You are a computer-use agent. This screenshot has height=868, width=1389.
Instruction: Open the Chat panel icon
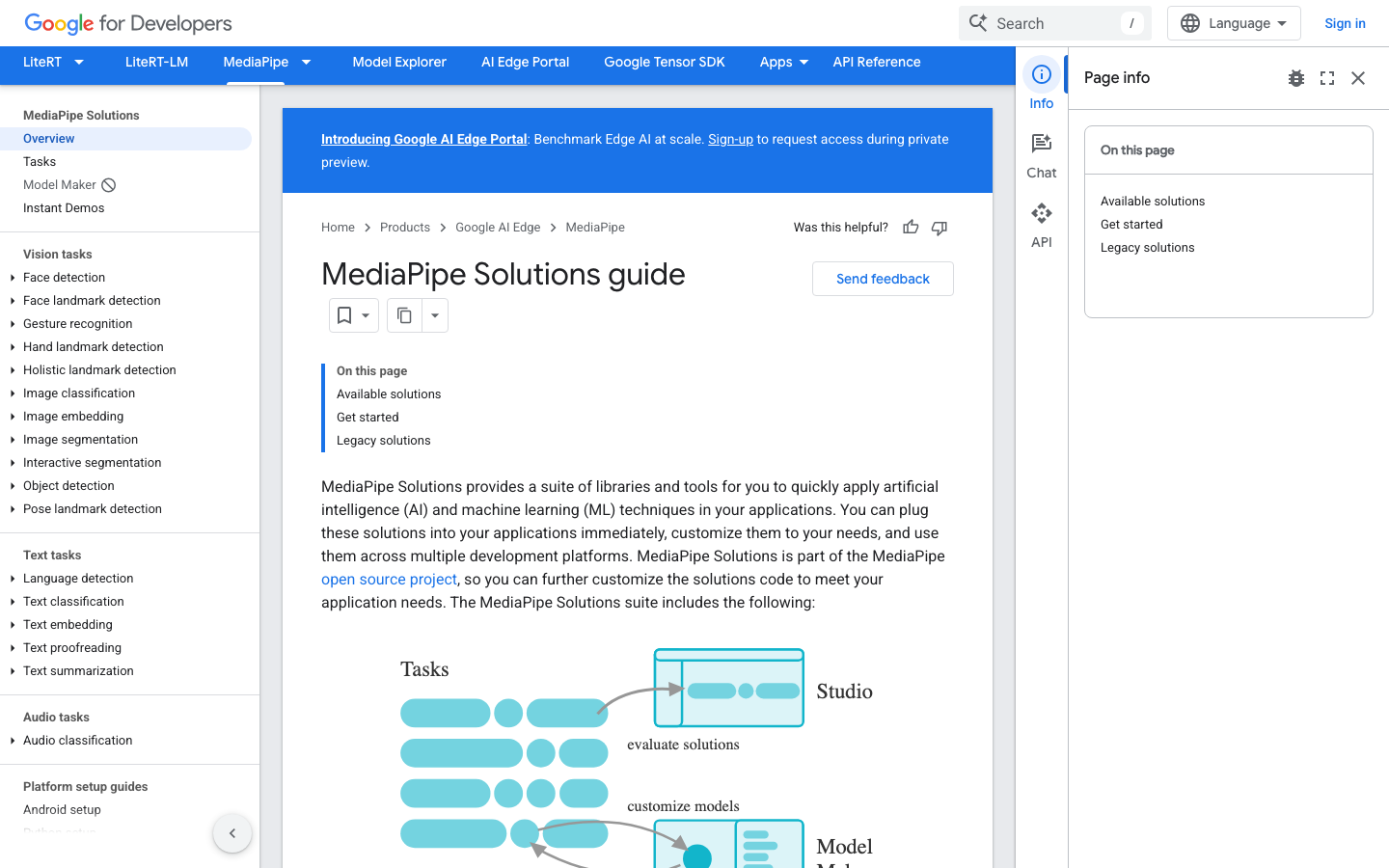click(1042, 144)
